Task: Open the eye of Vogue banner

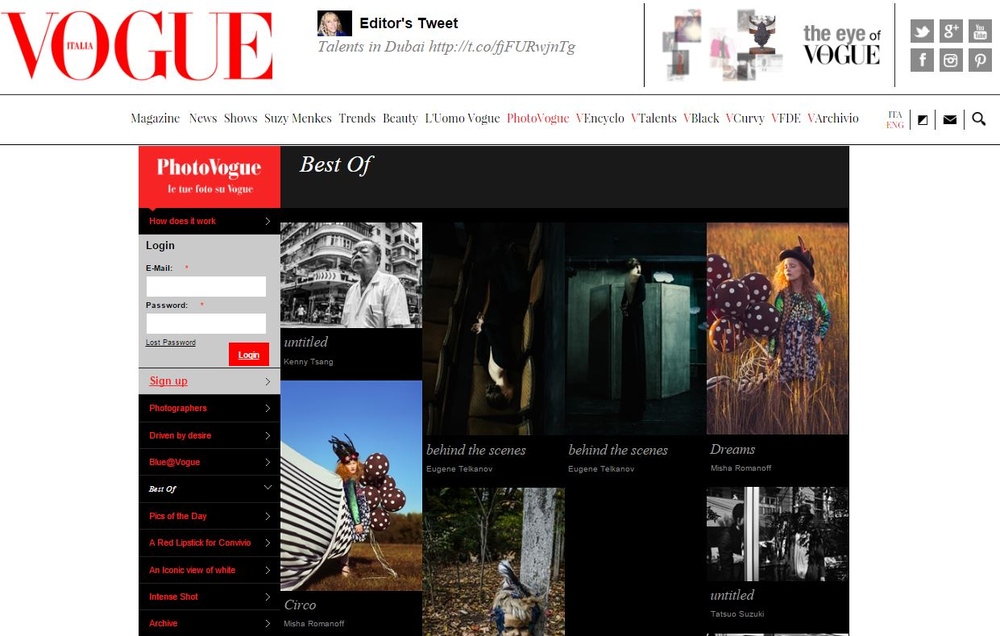Action: click(841, 45)
